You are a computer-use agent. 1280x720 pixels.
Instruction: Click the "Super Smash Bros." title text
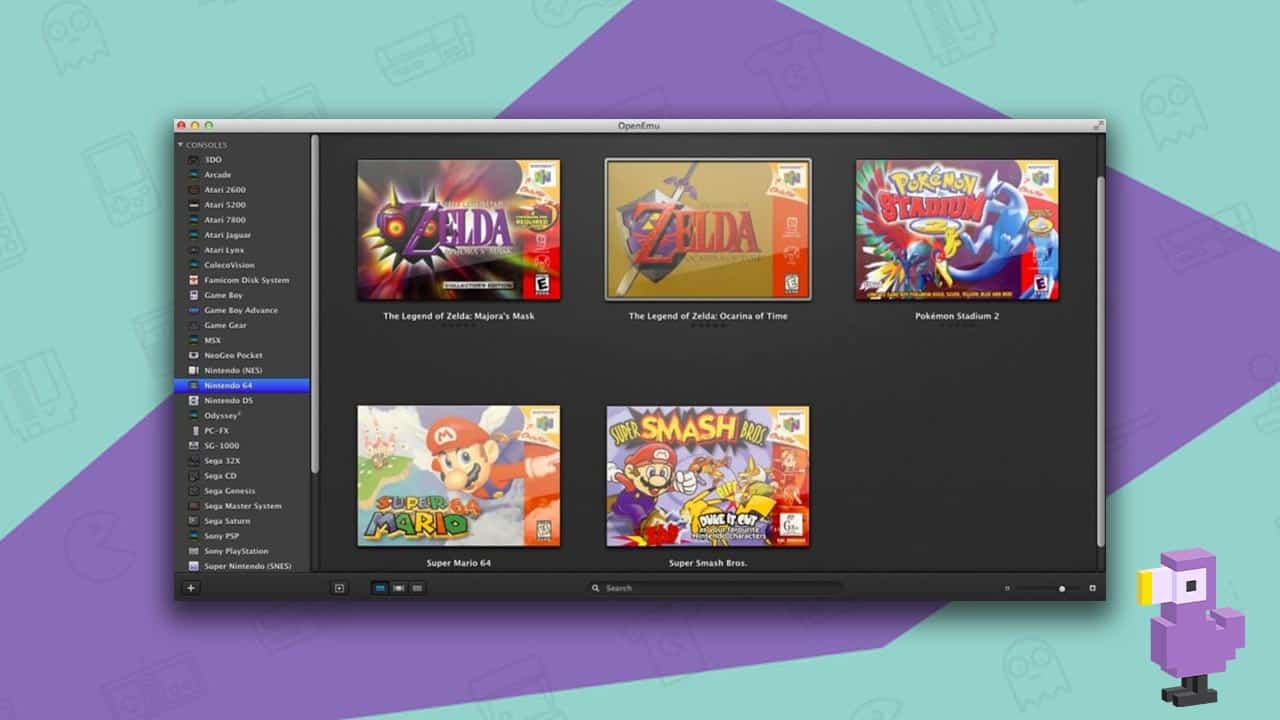coord(708,563)
